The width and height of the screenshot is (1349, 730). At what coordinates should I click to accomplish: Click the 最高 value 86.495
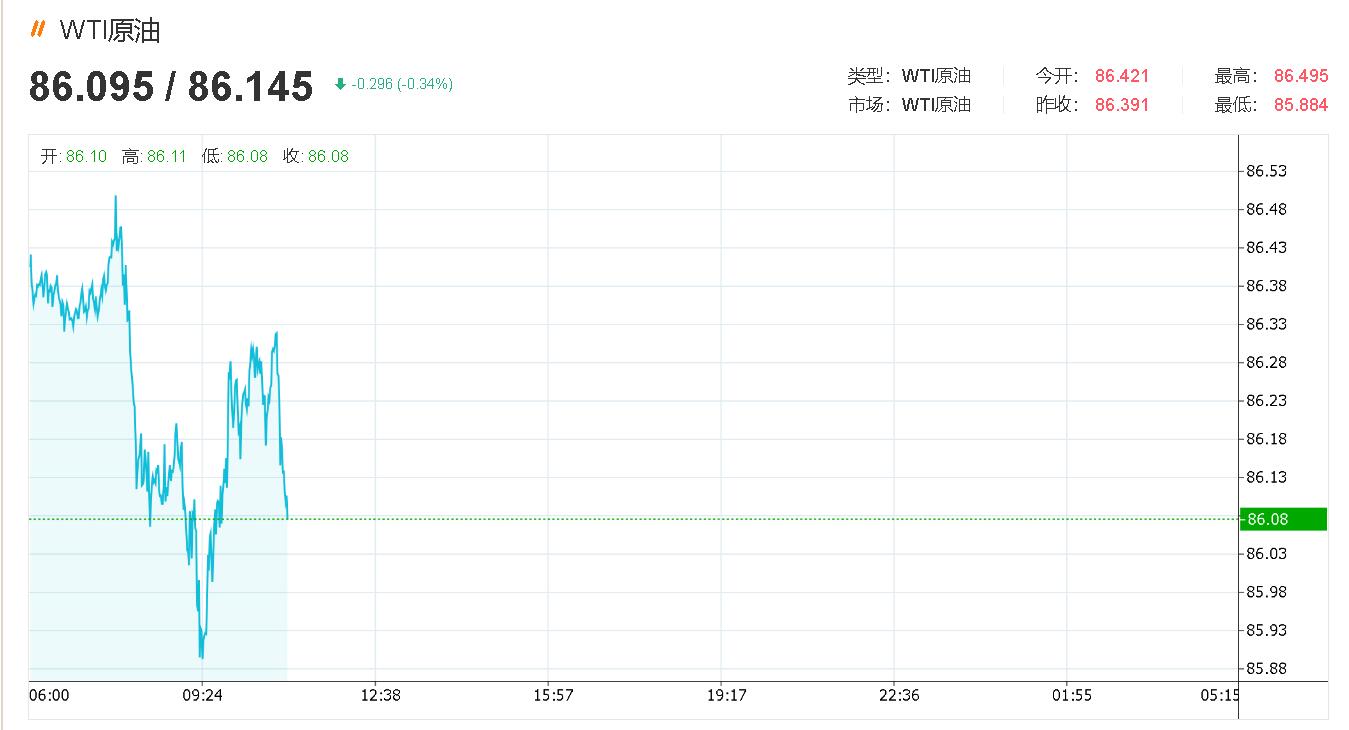click(1301, 76)
